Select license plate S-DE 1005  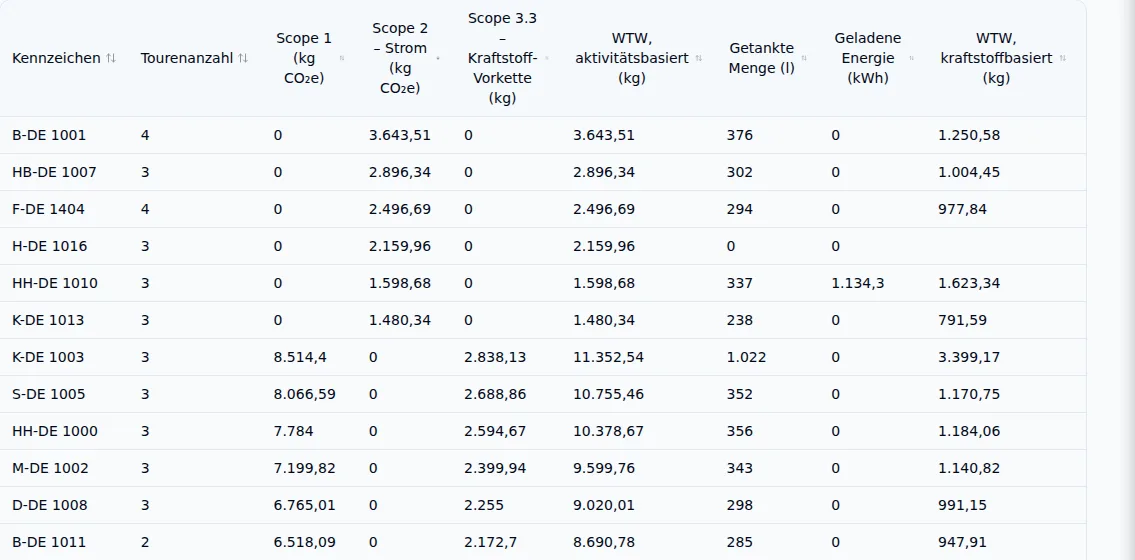click(49, 394)
